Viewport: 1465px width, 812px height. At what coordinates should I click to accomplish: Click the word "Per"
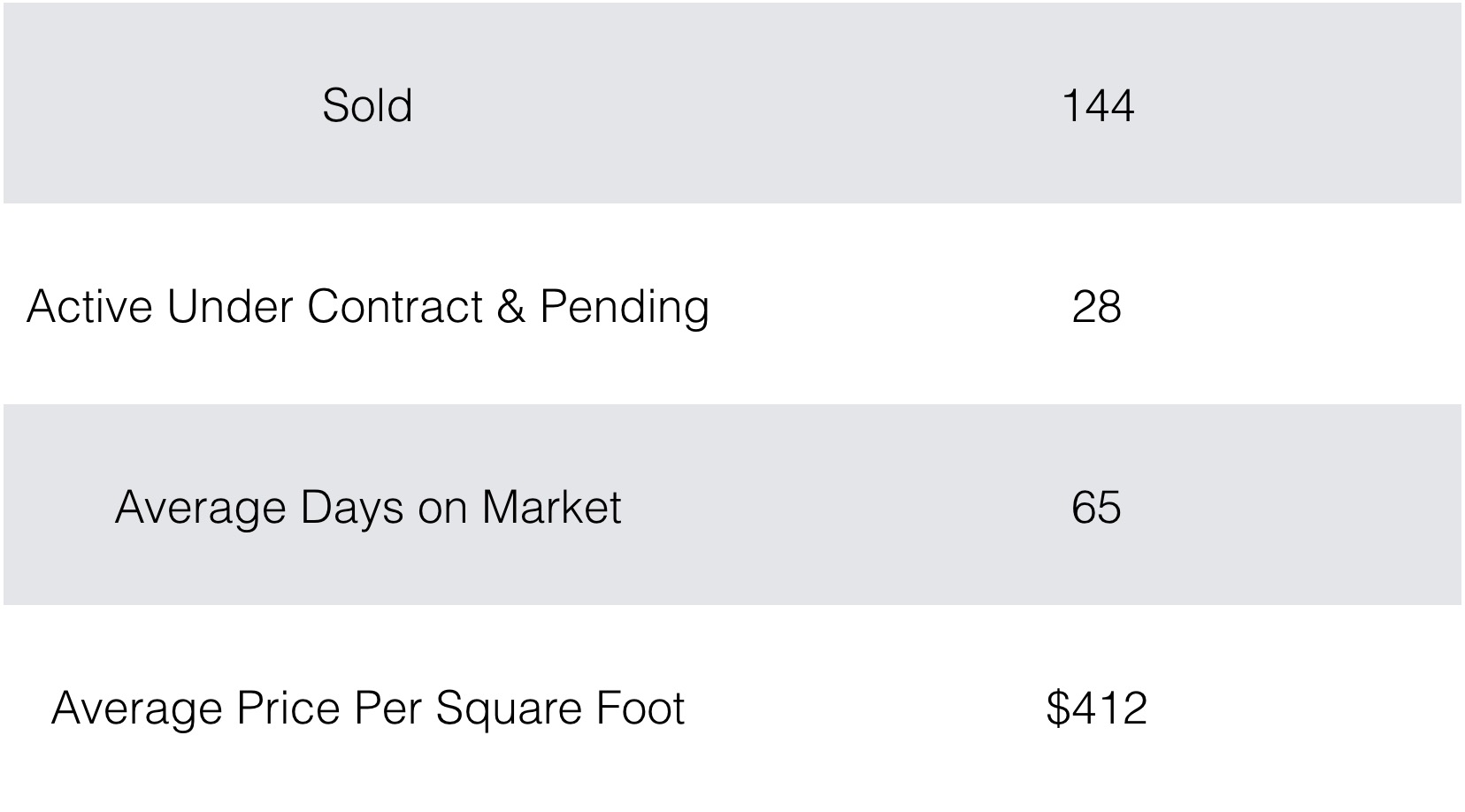pyautogui.click(x=387, y=709)
